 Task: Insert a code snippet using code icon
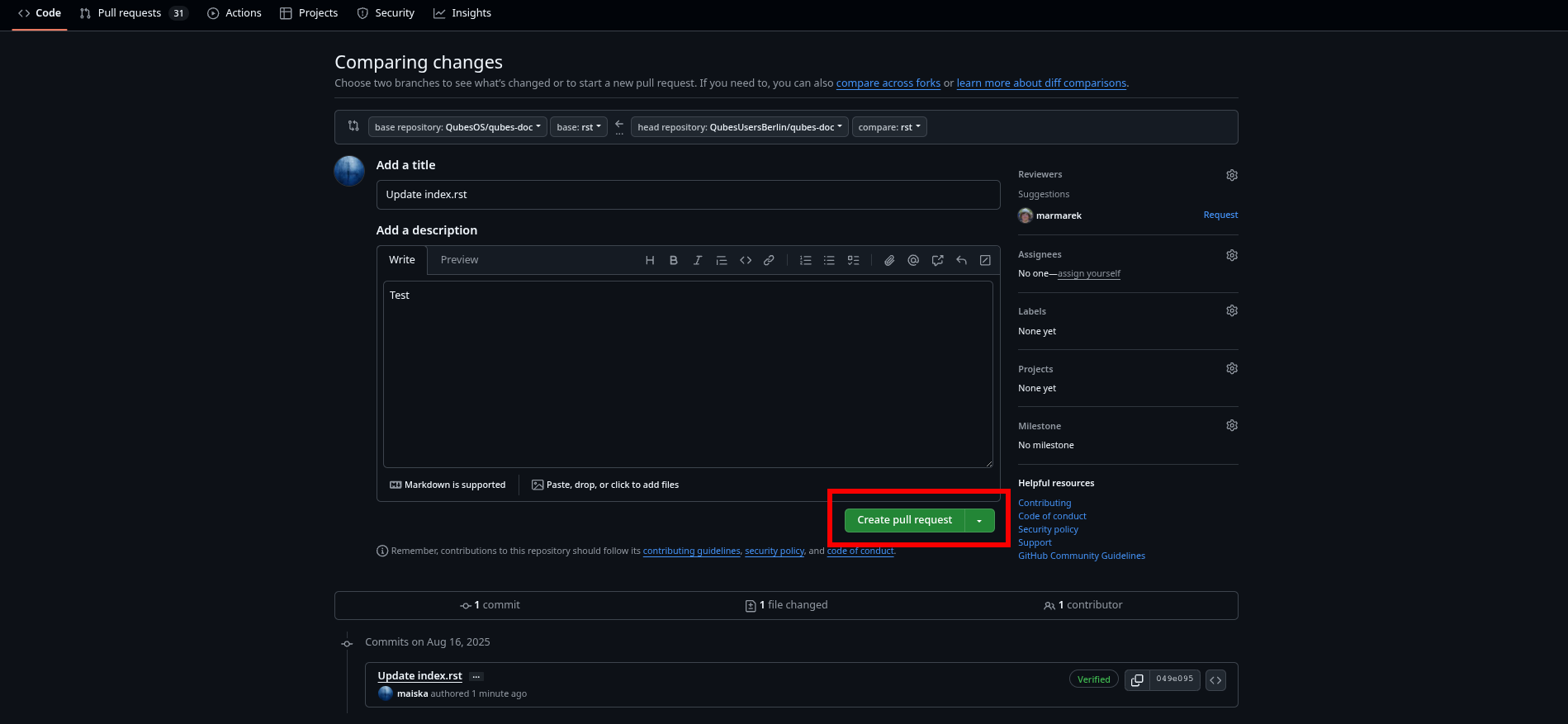pyautogui.click(x=746, y=260)
